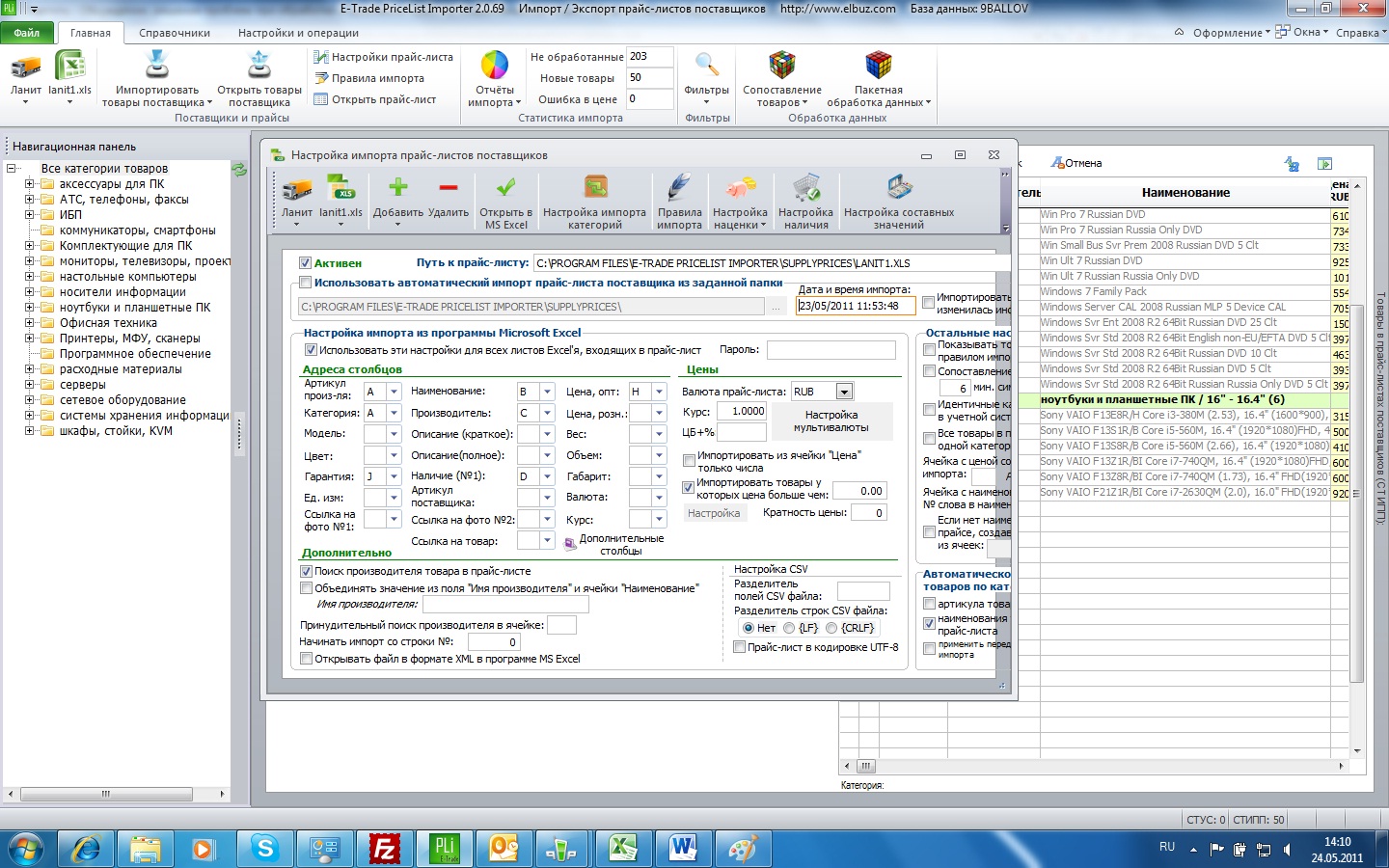The height and width of the screenshot is (868, 1389).
Task: Open Настройка импорта категорий icon
Action: point(595,187)
